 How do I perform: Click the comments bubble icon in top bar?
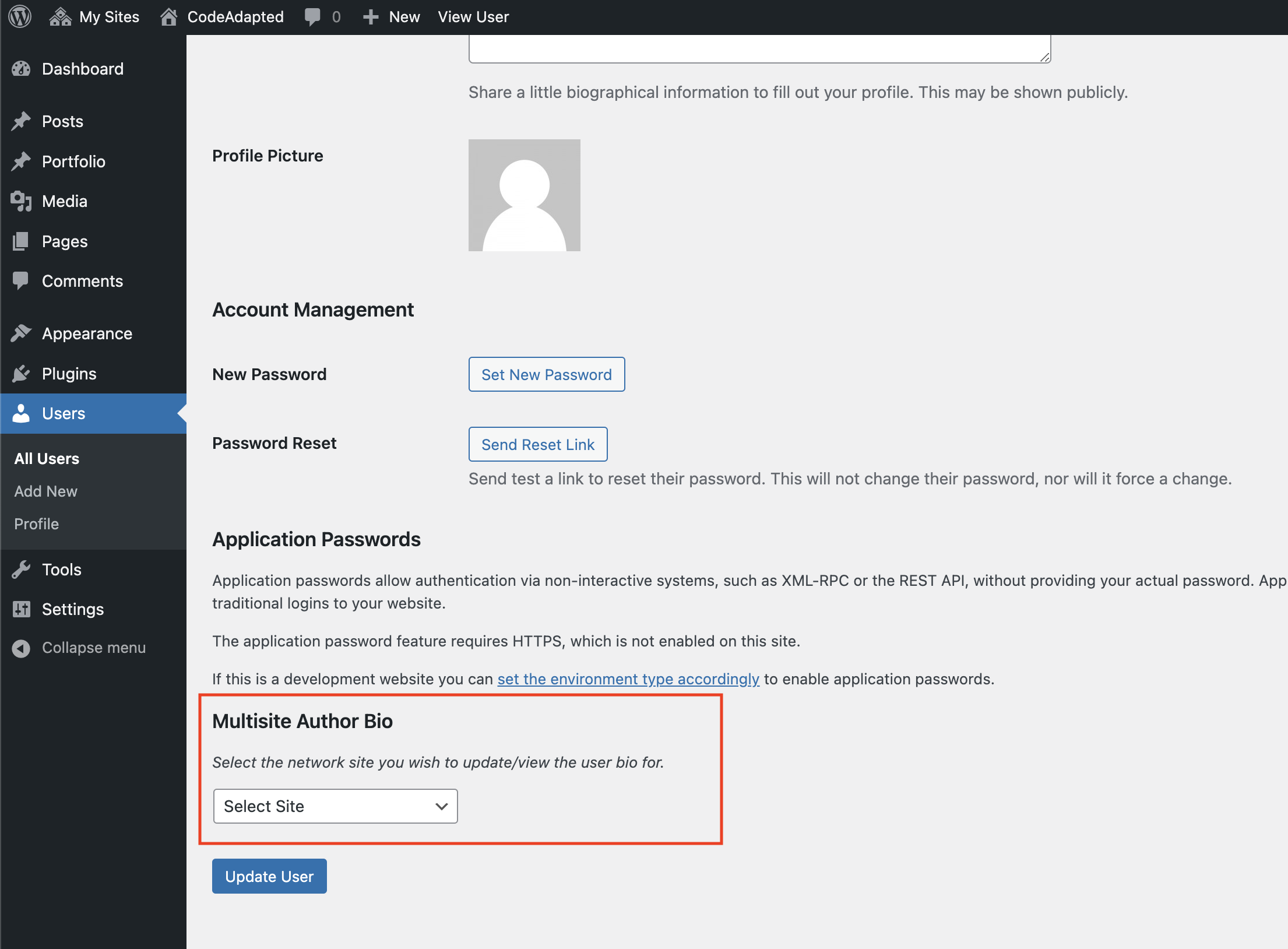pos(312,17)
